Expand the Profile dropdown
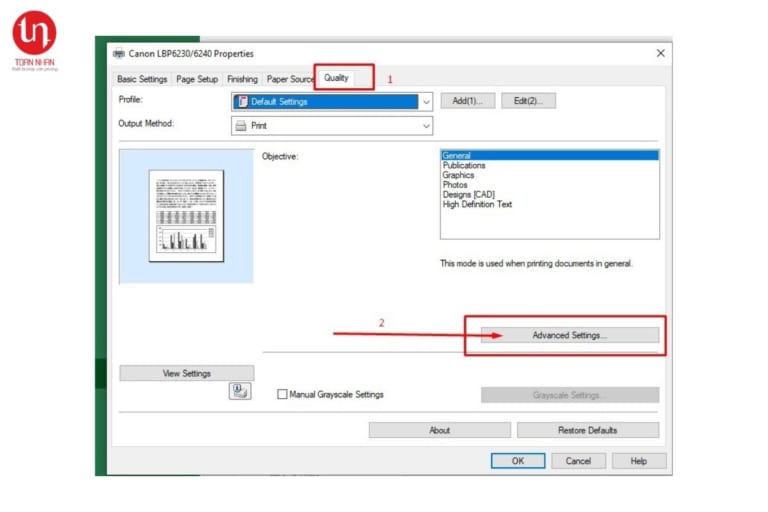Screen dimensions: 768x512 point(426,102)
